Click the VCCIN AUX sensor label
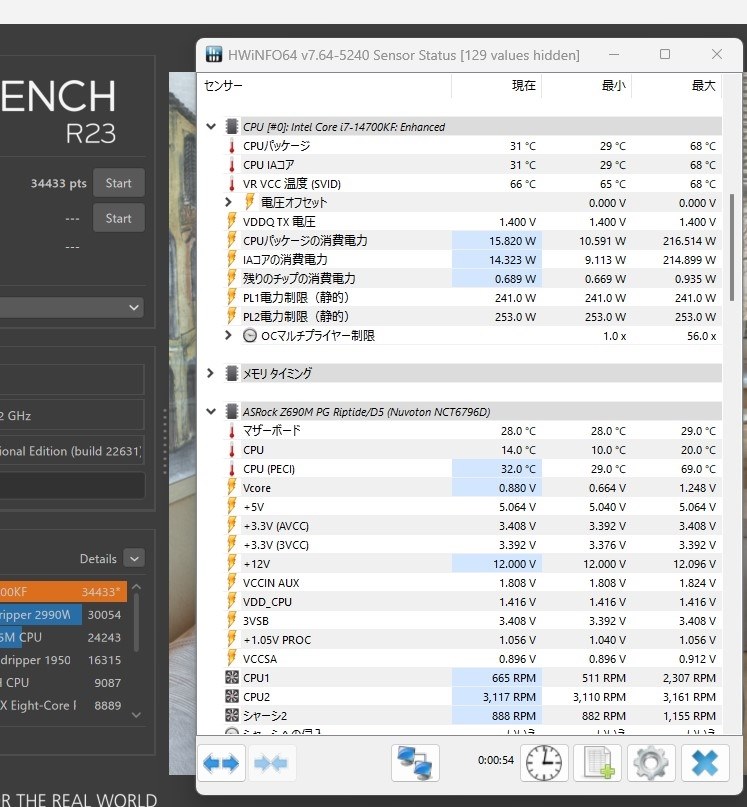747x807 pixels. coord(271,583)
